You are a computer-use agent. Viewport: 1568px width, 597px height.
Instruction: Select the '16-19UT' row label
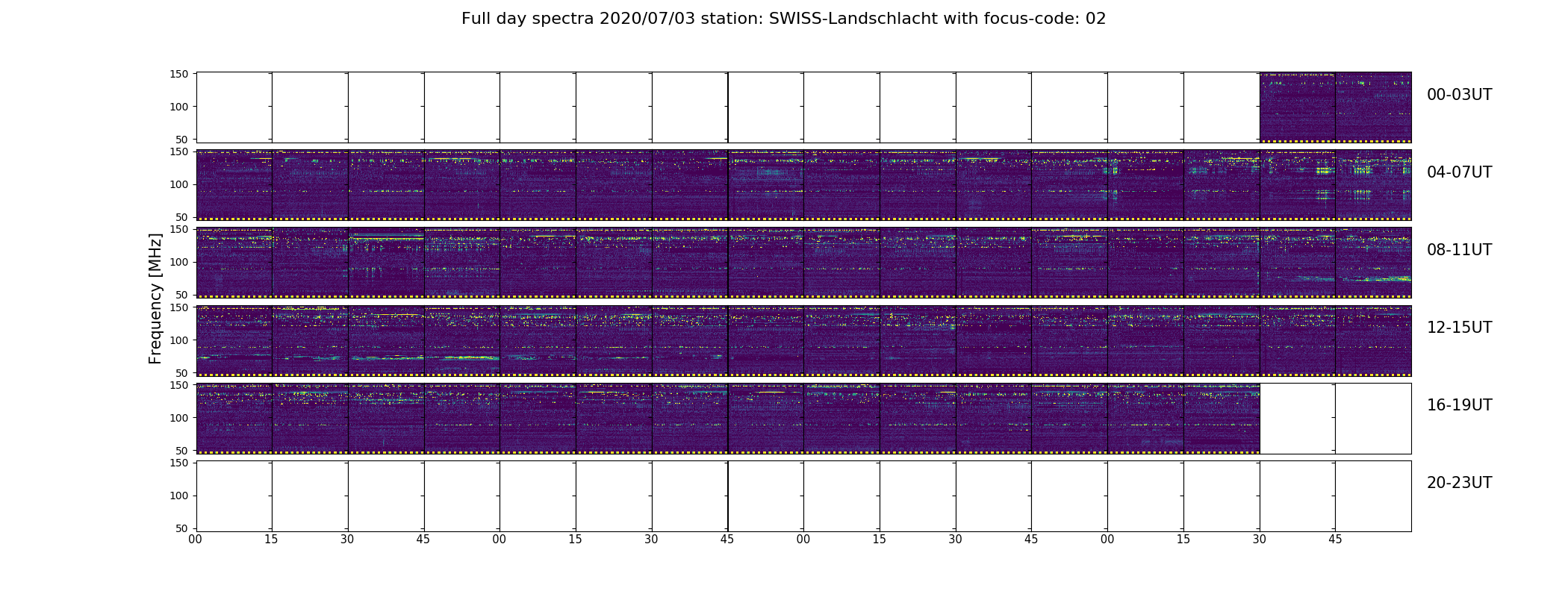(1459, 405)
